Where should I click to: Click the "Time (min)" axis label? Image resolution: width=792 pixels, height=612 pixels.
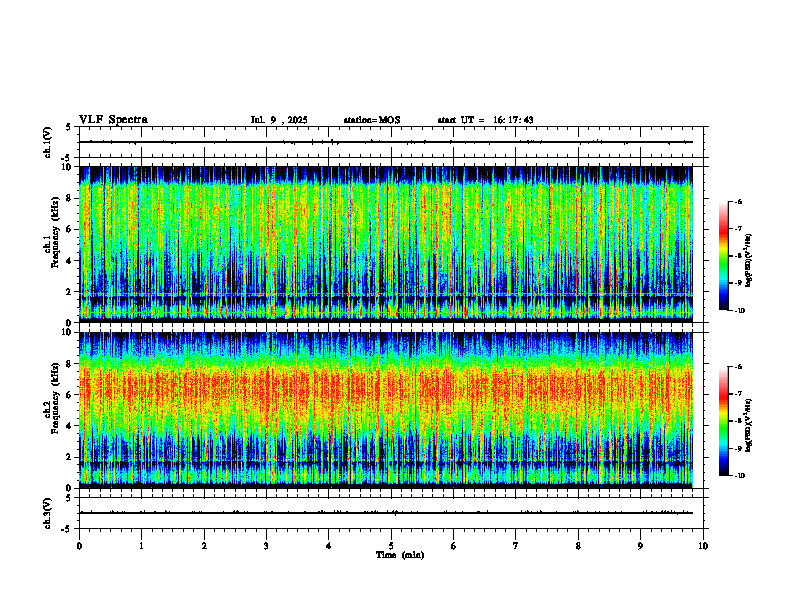(400, 555)
